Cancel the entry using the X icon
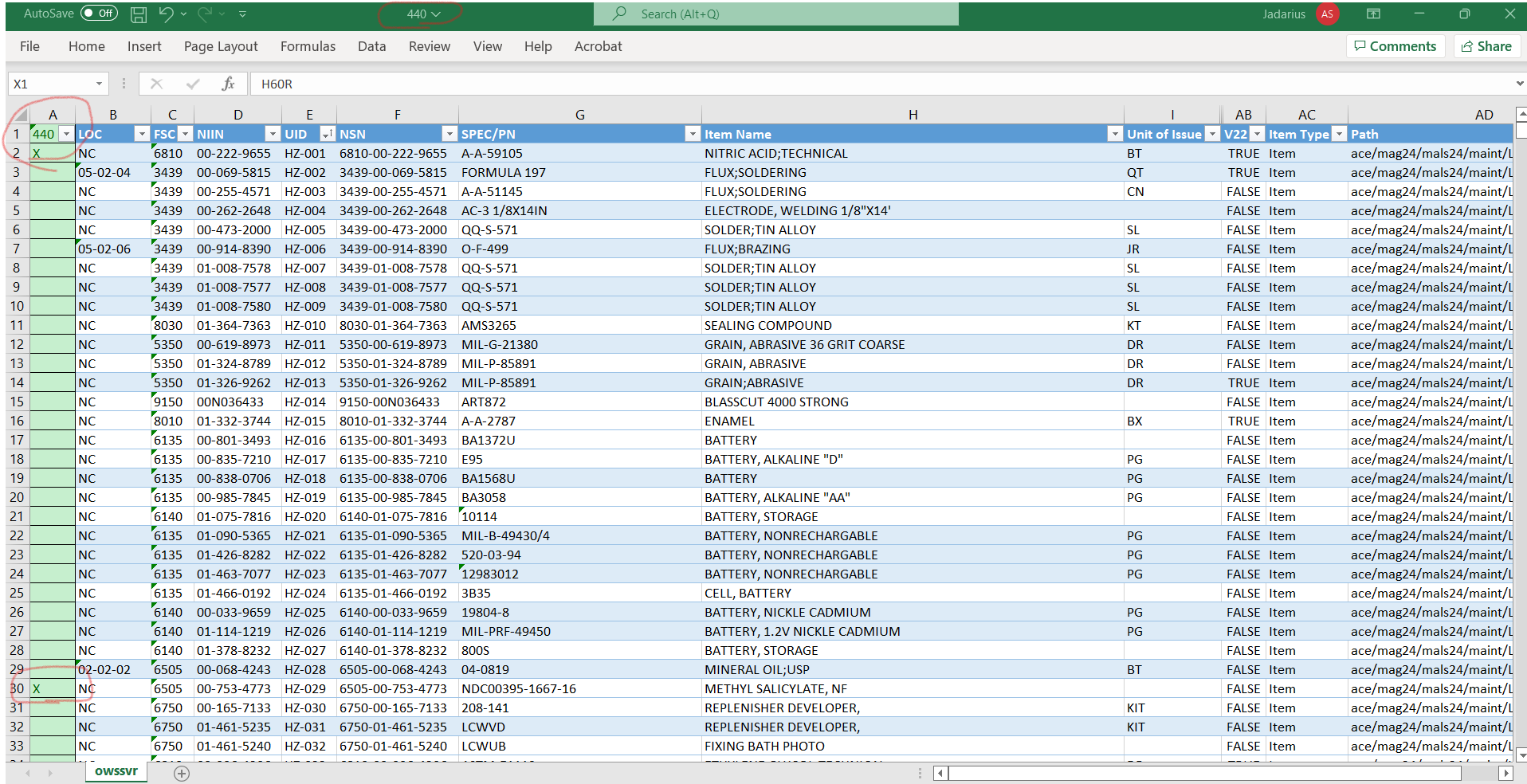The height and width of the screenshot is (784, 1527). [x=156, y=84]
